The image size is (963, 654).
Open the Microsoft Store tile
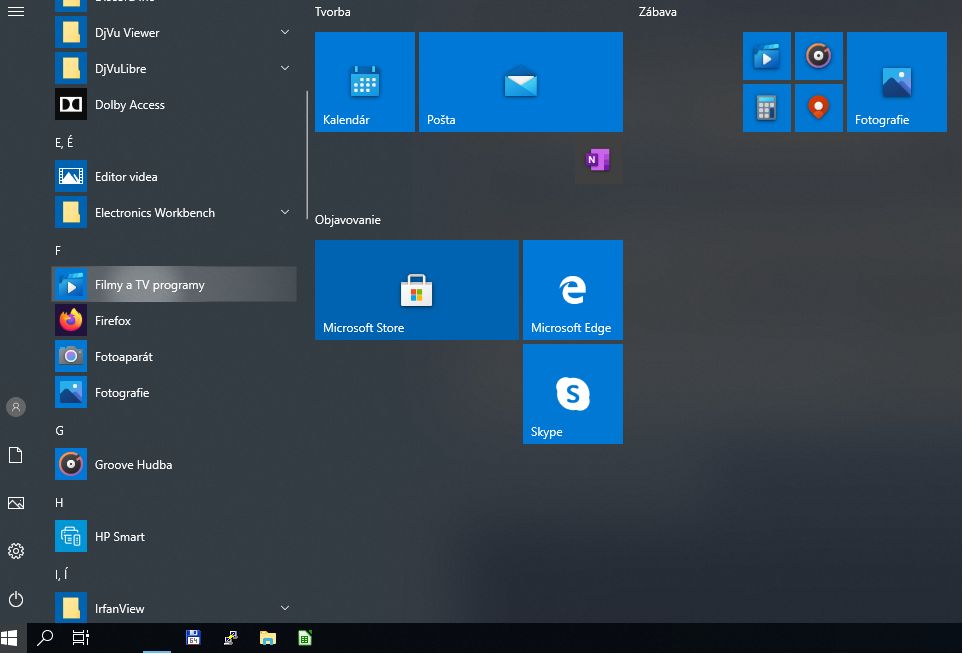[x=417, y=290]
